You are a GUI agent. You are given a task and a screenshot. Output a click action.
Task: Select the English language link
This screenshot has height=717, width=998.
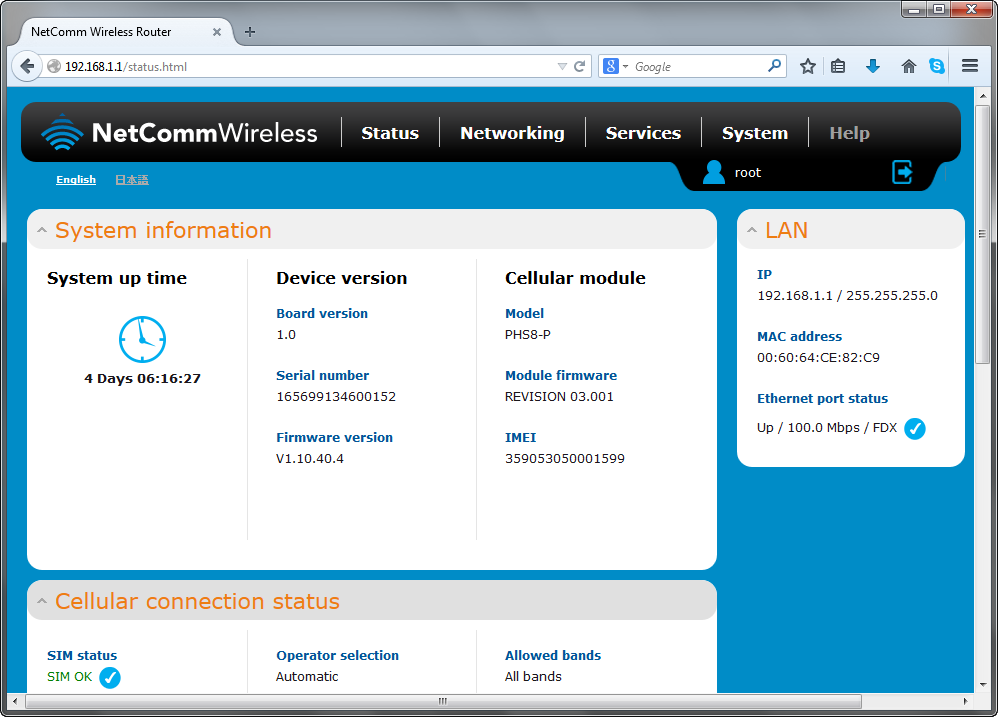click(76, 180)
